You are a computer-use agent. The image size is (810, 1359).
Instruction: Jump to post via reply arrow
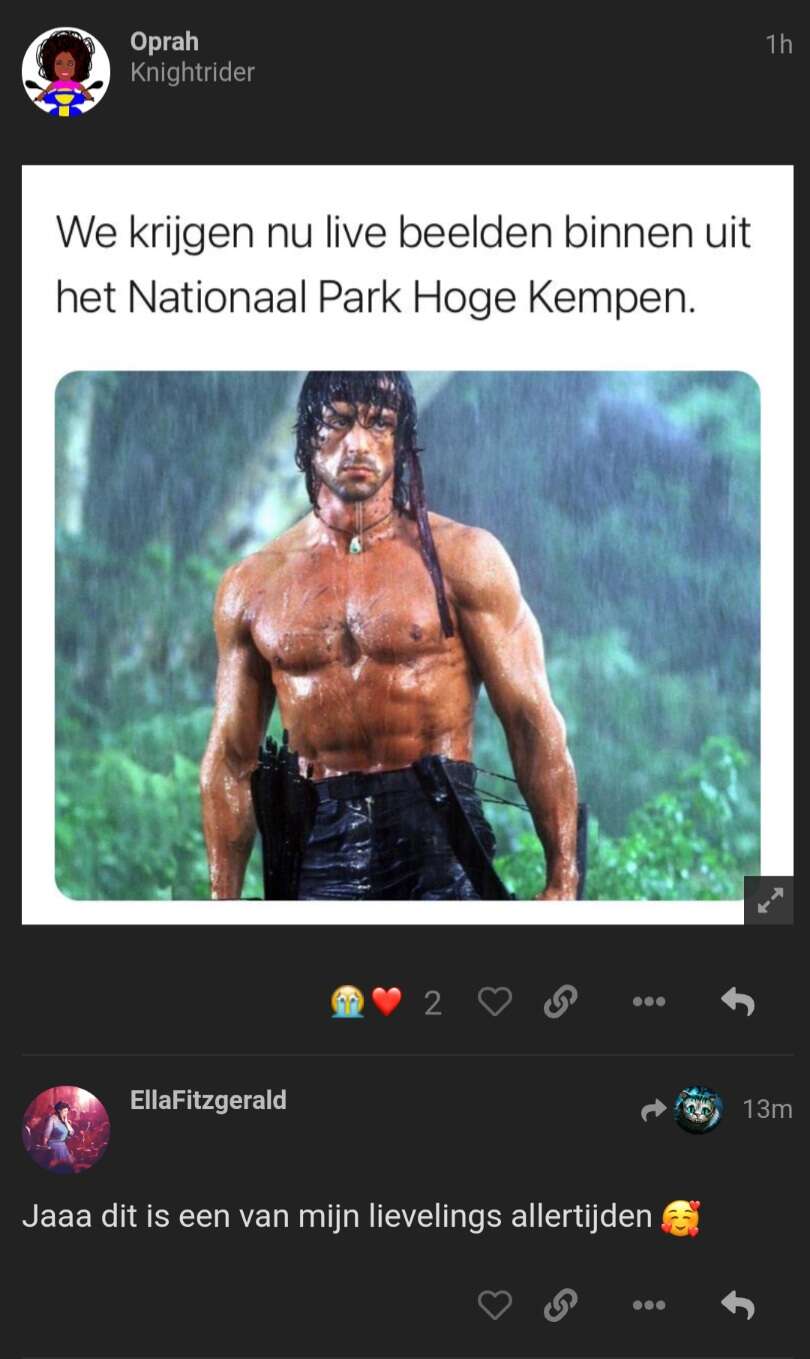(x=653, y=1110)
